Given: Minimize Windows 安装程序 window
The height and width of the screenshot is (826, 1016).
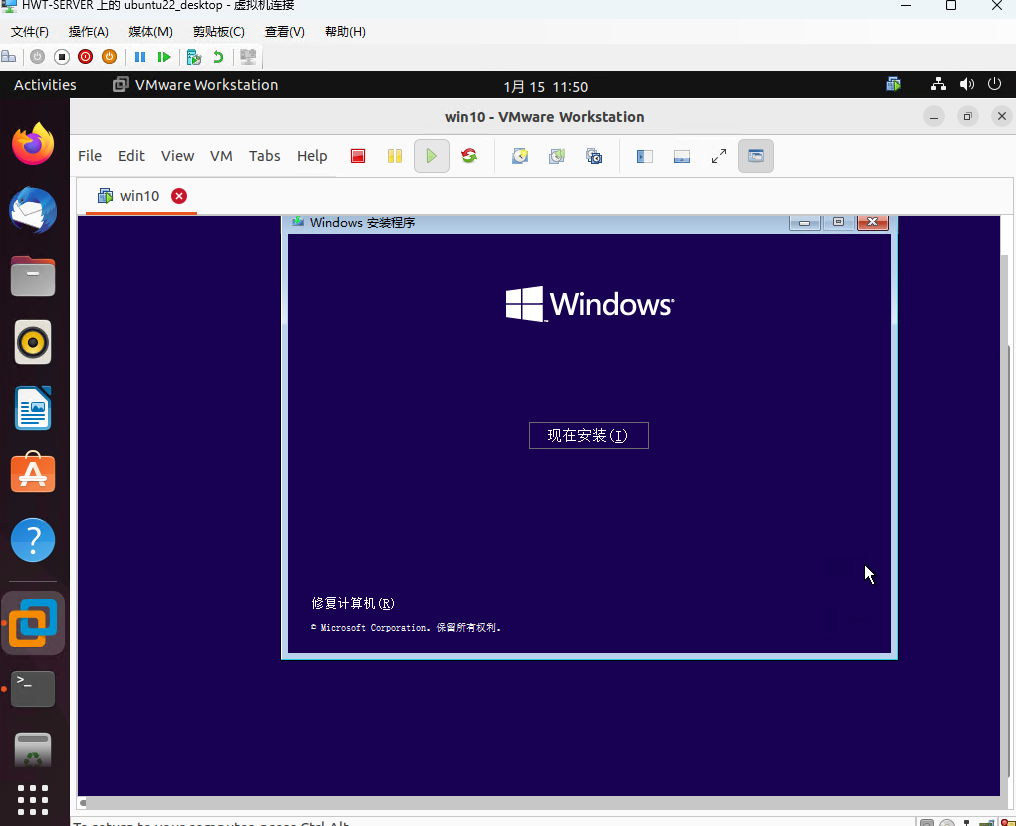Looking at the screenshot, I should tap(805, 222).
